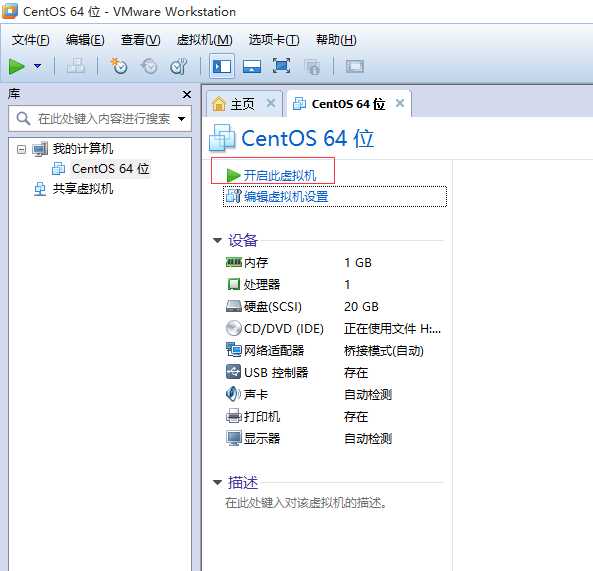Collapse the 描述 section
The image size is (593, 571).
(217, 482)
